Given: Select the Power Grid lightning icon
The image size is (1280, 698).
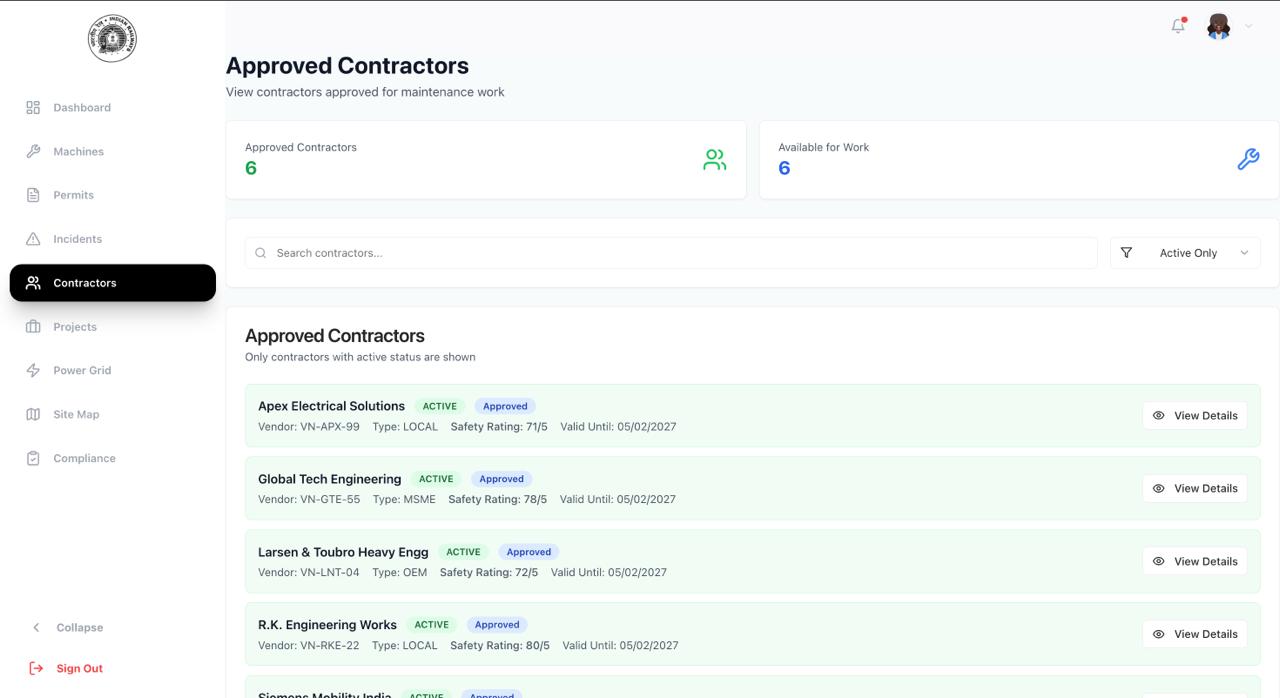Looking at the screenshot, I should pyautogui.click(x=33, y=370).
